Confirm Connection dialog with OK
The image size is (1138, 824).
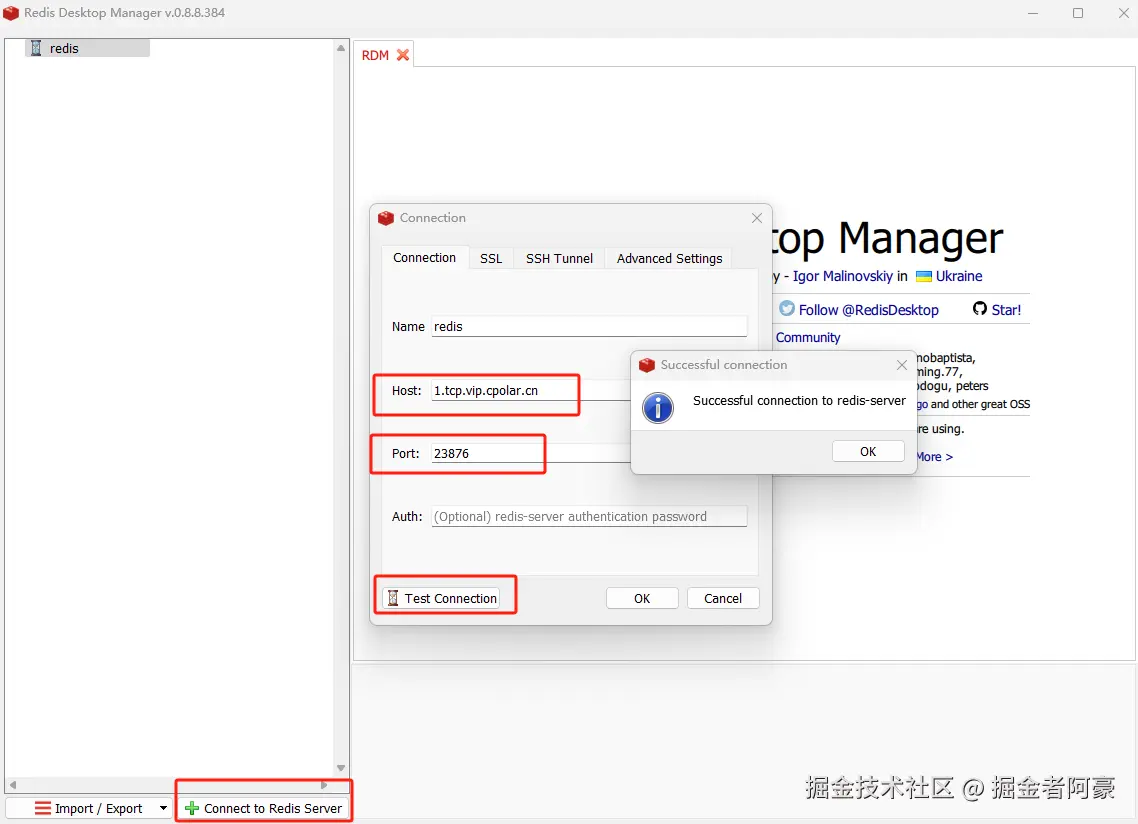pyautogui.click(x=642, y=598)
